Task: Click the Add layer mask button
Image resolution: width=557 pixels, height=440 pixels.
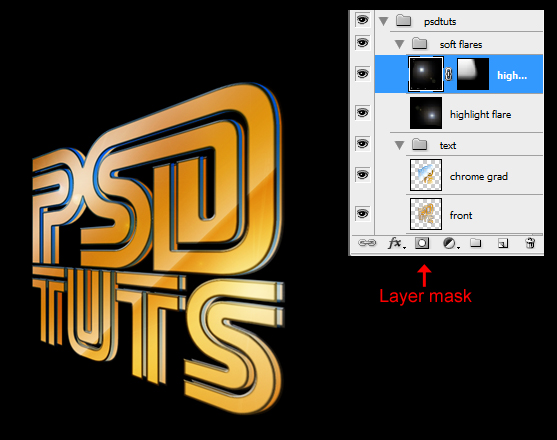Action: (422, 243)
